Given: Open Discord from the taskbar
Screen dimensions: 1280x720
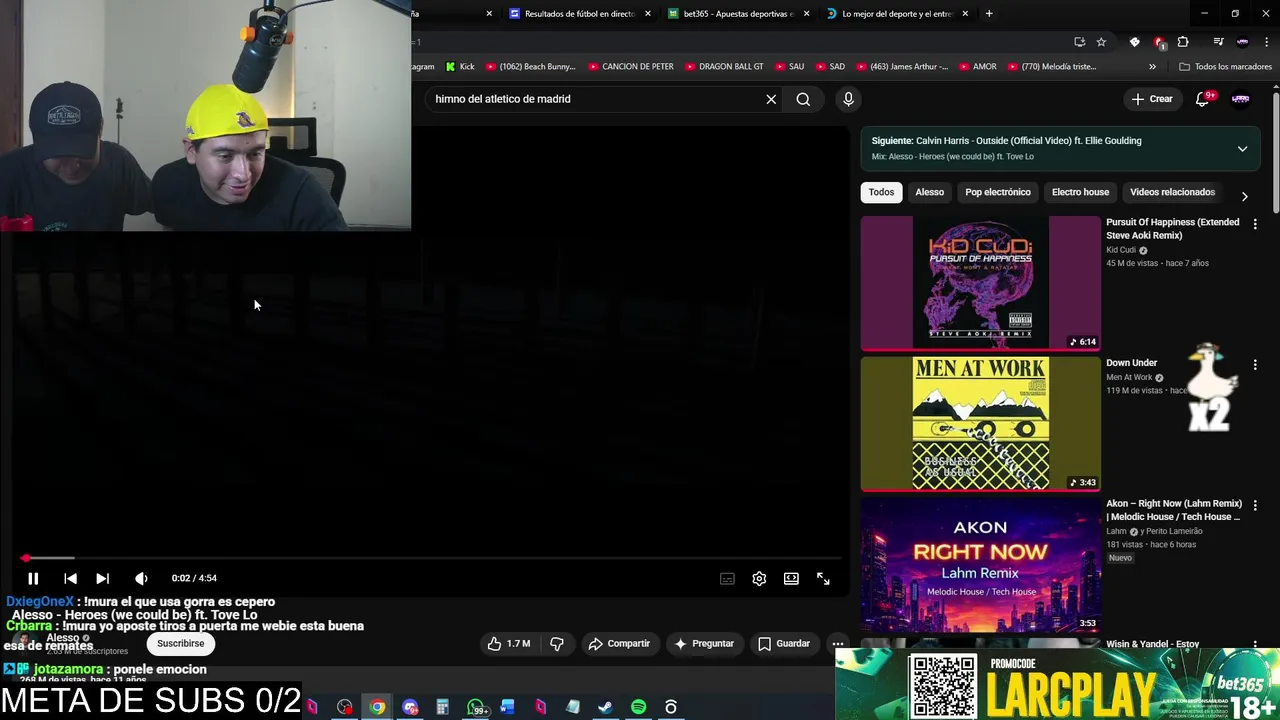Looking at the screenshot, I should pos(410,707).
